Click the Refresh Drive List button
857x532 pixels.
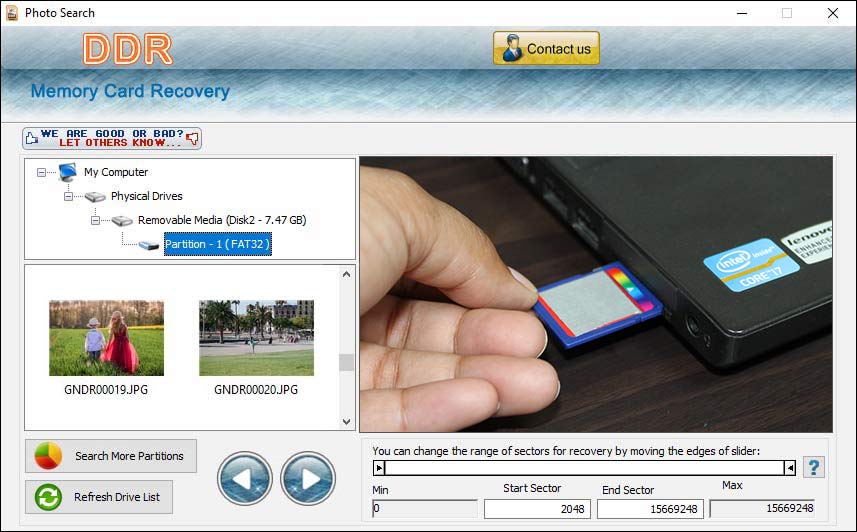coord(99,497)
